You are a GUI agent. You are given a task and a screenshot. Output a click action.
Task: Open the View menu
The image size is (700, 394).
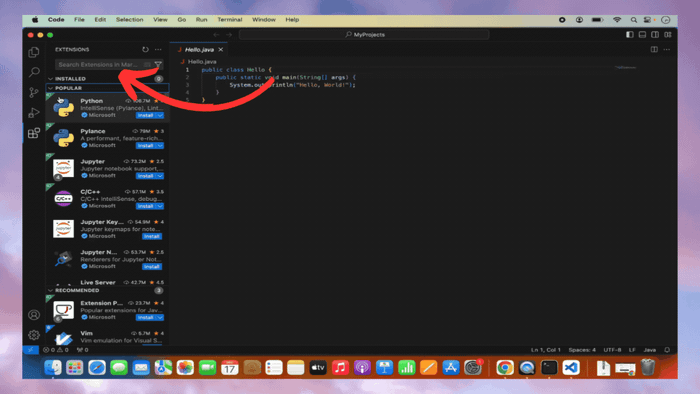[160, 20]
